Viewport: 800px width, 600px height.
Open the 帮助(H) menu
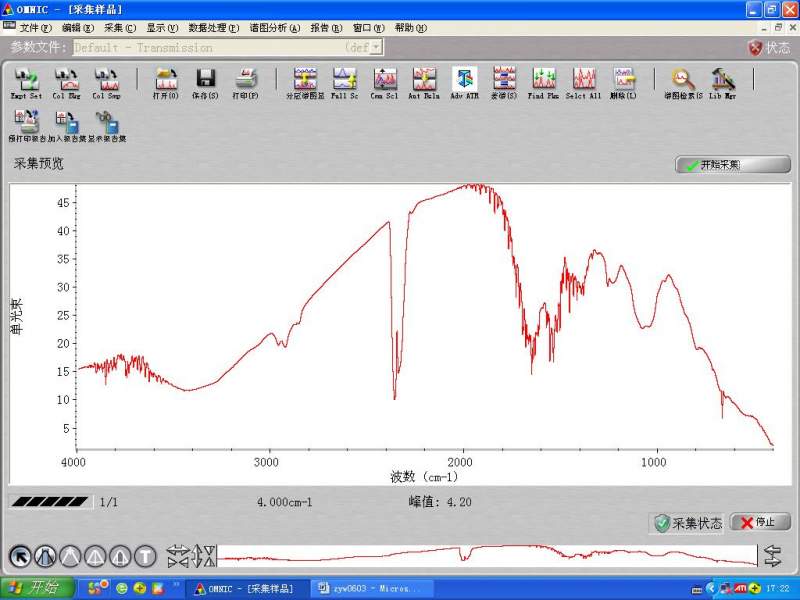pyautogui.click(x=411, y=28)
